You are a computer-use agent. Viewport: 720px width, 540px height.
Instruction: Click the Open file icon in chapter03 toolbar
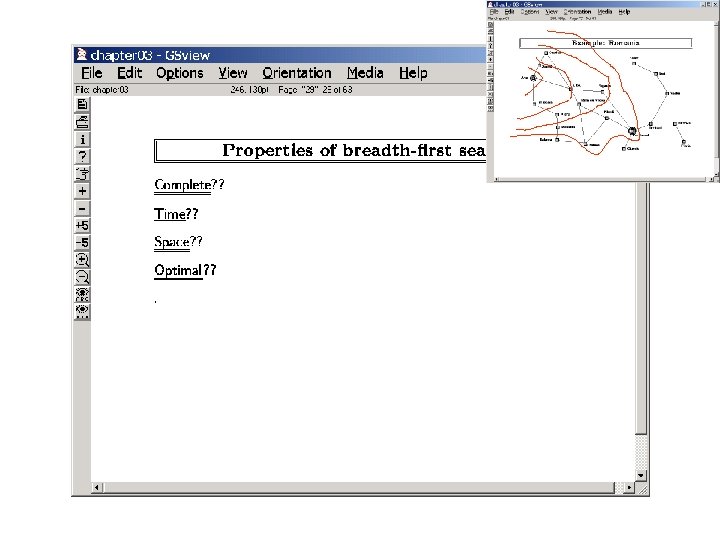[82, 105]
